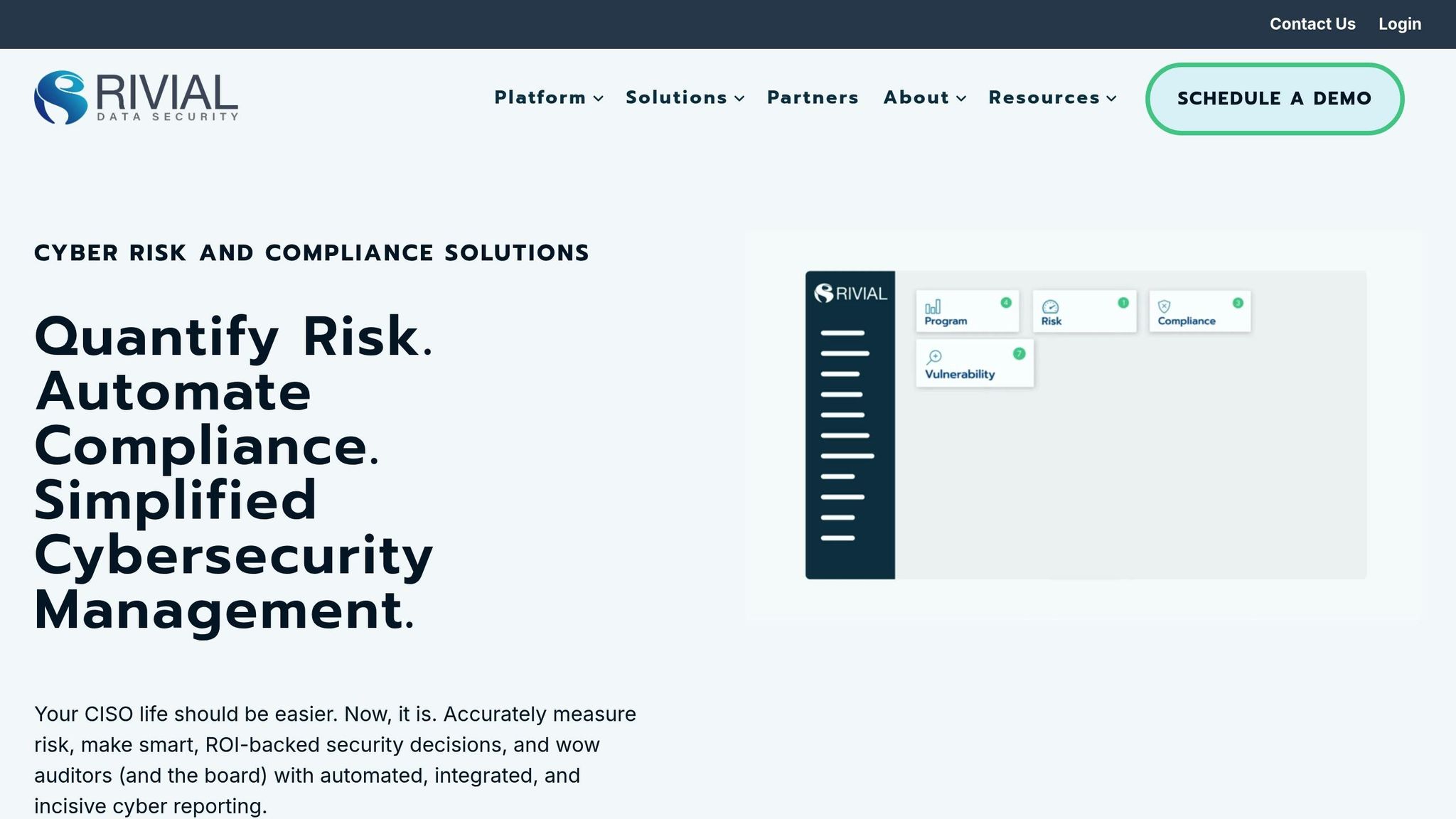
Task: Select the Risk card label
Action: [1051, 321]
